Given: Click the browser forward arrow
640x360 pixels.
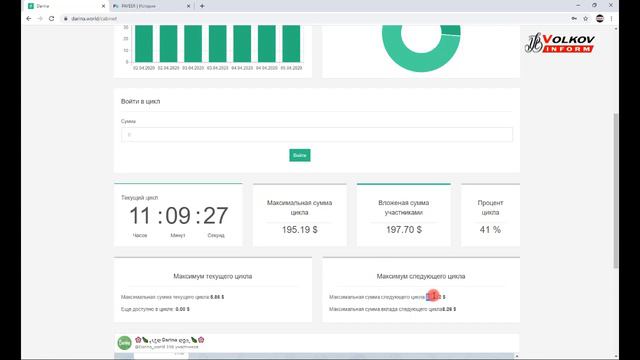Looking at the screenshot, I should click(x=40, y=18).
